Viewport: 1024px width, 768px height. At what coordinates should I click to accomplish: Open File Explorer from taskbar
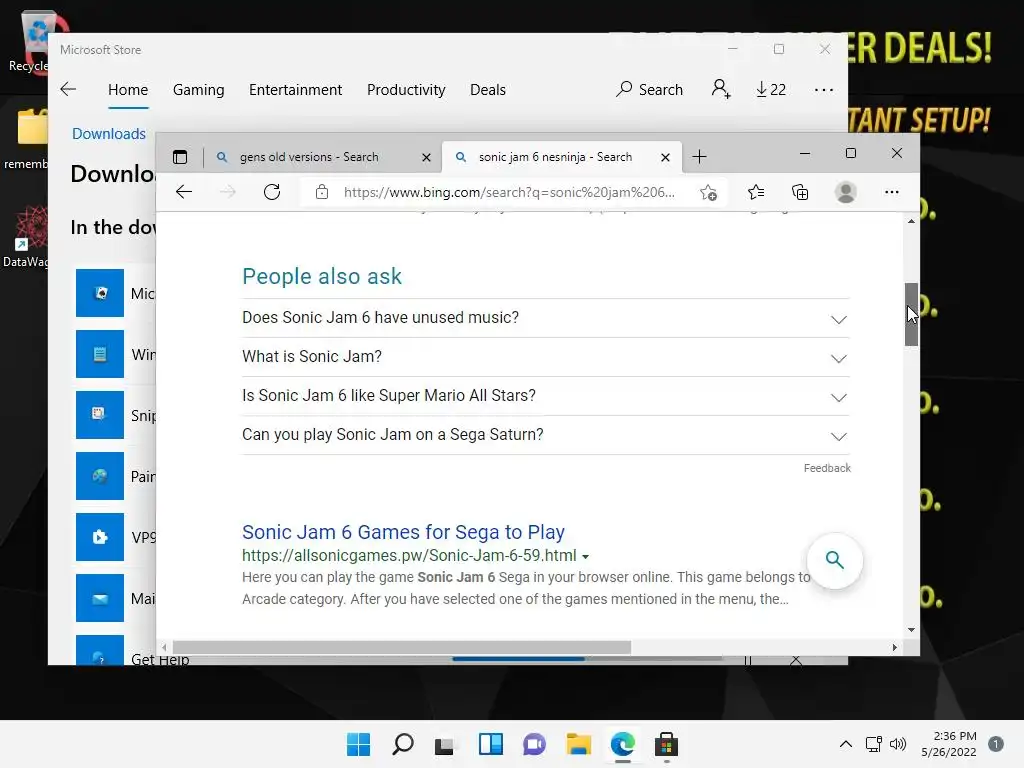tap(578, 744)
